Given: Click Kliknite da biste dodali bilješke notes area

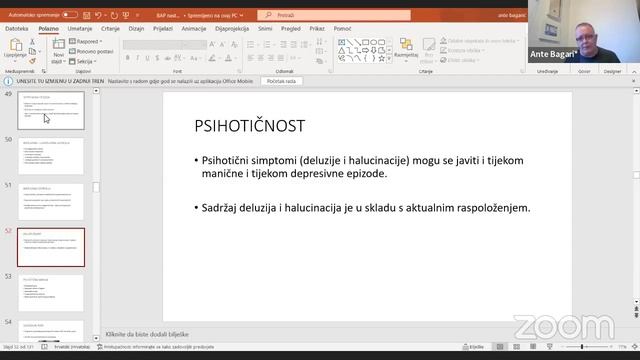Looking at the screenshot, I should point(147,334).
